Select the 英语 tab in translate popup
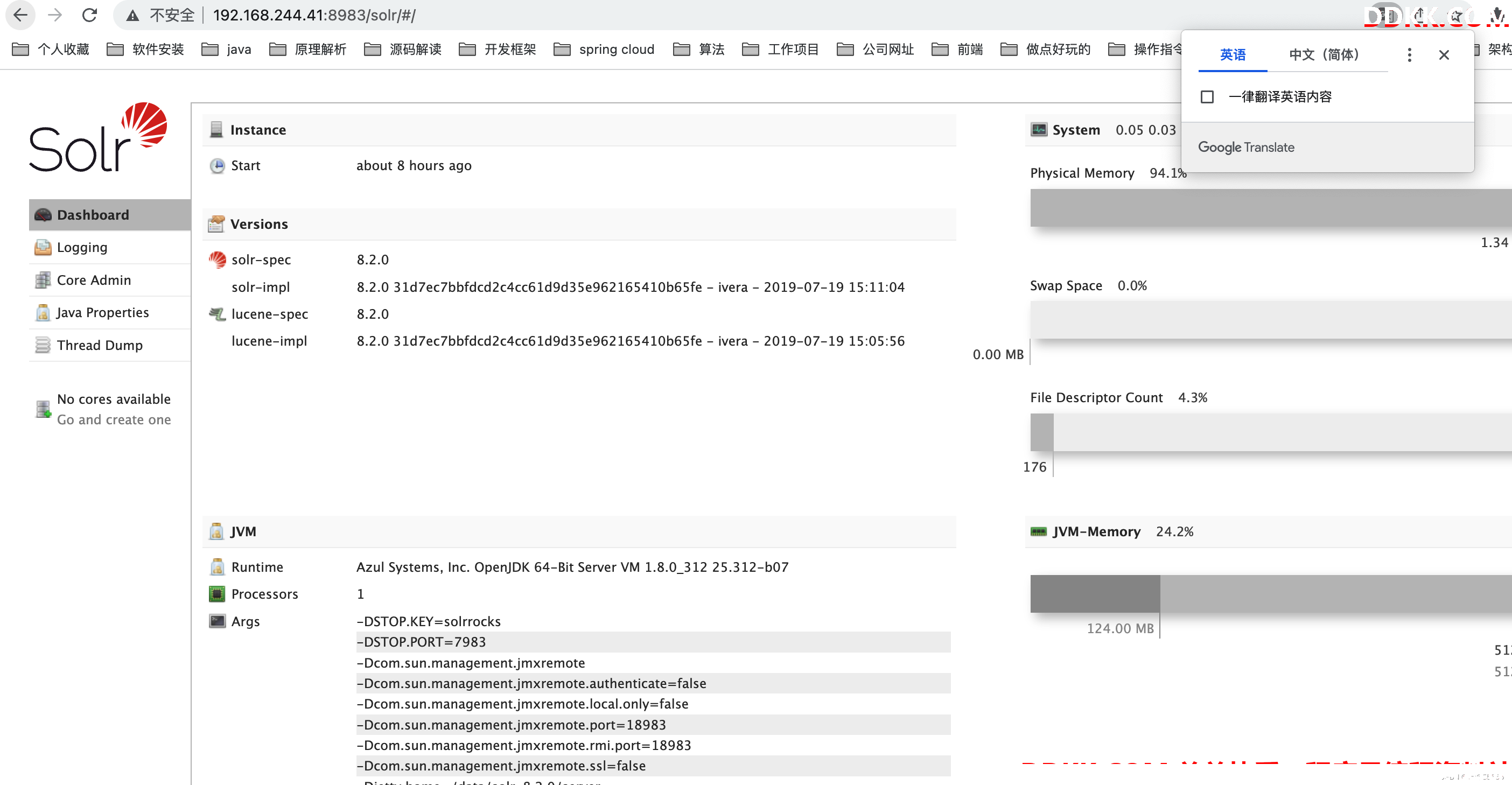Image resolution: width=1512 pixels, height=785 pixels. (x=1233, y=54)
